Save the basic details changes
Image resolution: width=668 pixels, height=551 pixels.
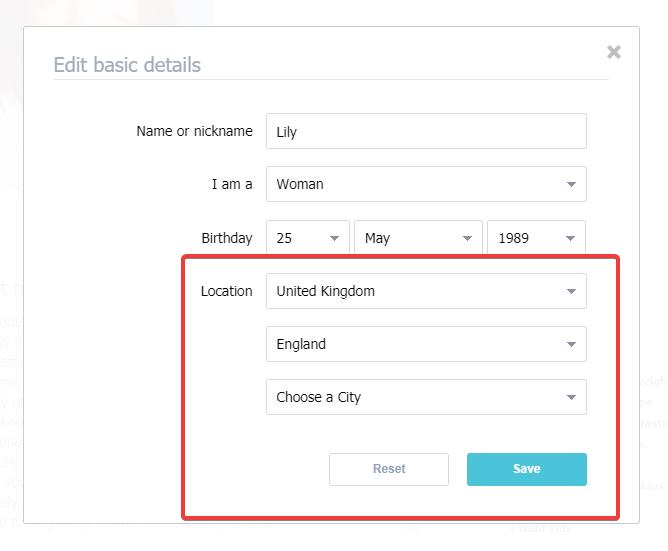point(526,469)
